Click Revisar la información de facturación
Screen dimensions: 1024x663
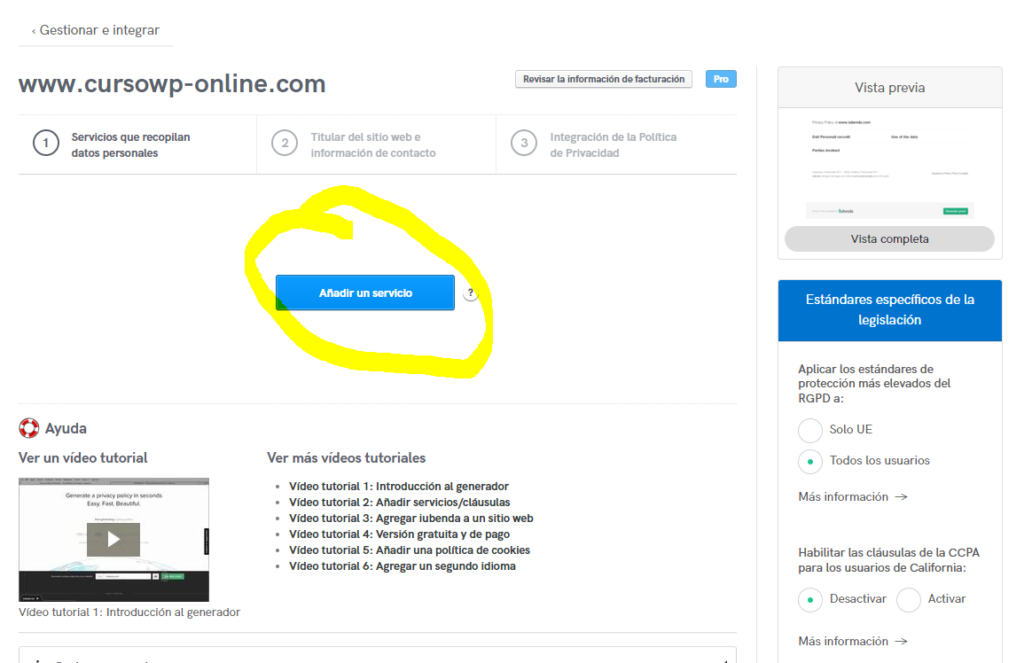tap(603, 79)
